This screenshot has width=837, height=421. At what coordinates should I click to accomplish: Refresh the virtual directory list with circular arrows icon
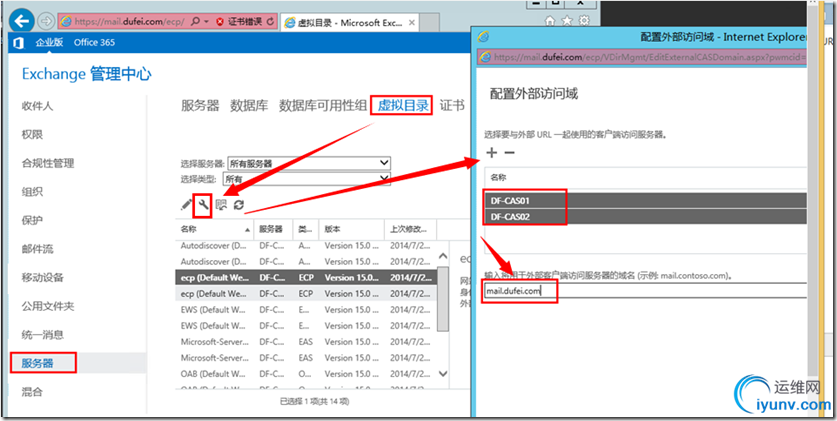click(239, 204)
